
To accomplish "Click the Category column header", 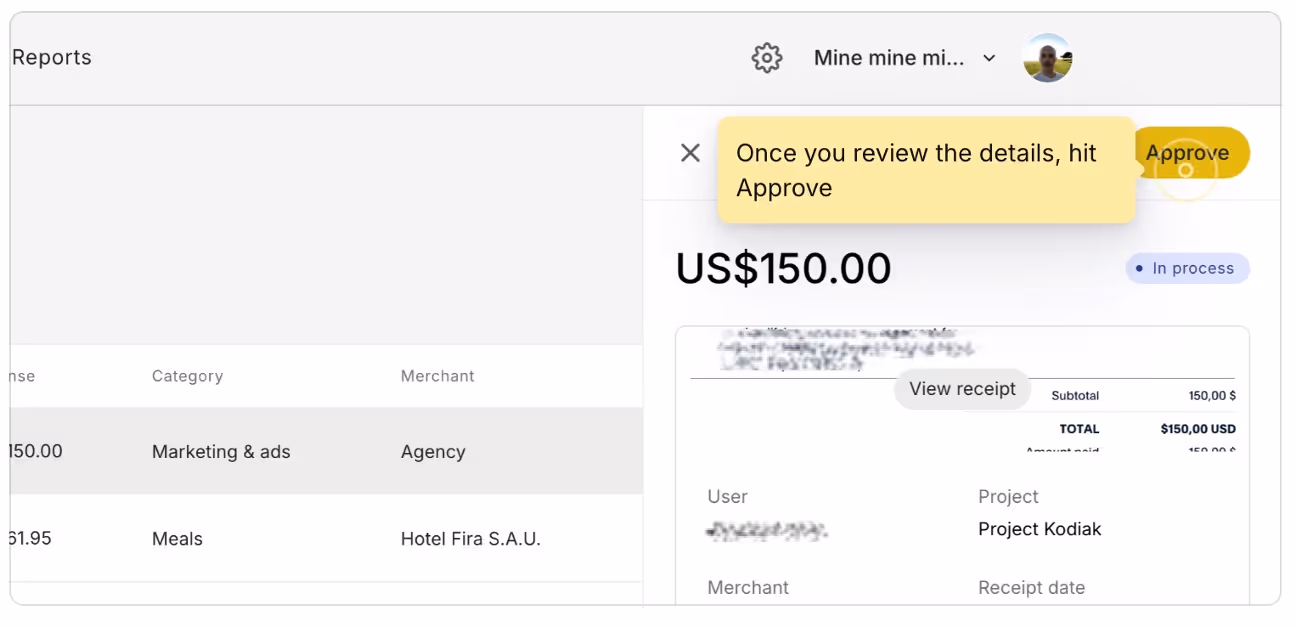I will [x=187, y=376].
